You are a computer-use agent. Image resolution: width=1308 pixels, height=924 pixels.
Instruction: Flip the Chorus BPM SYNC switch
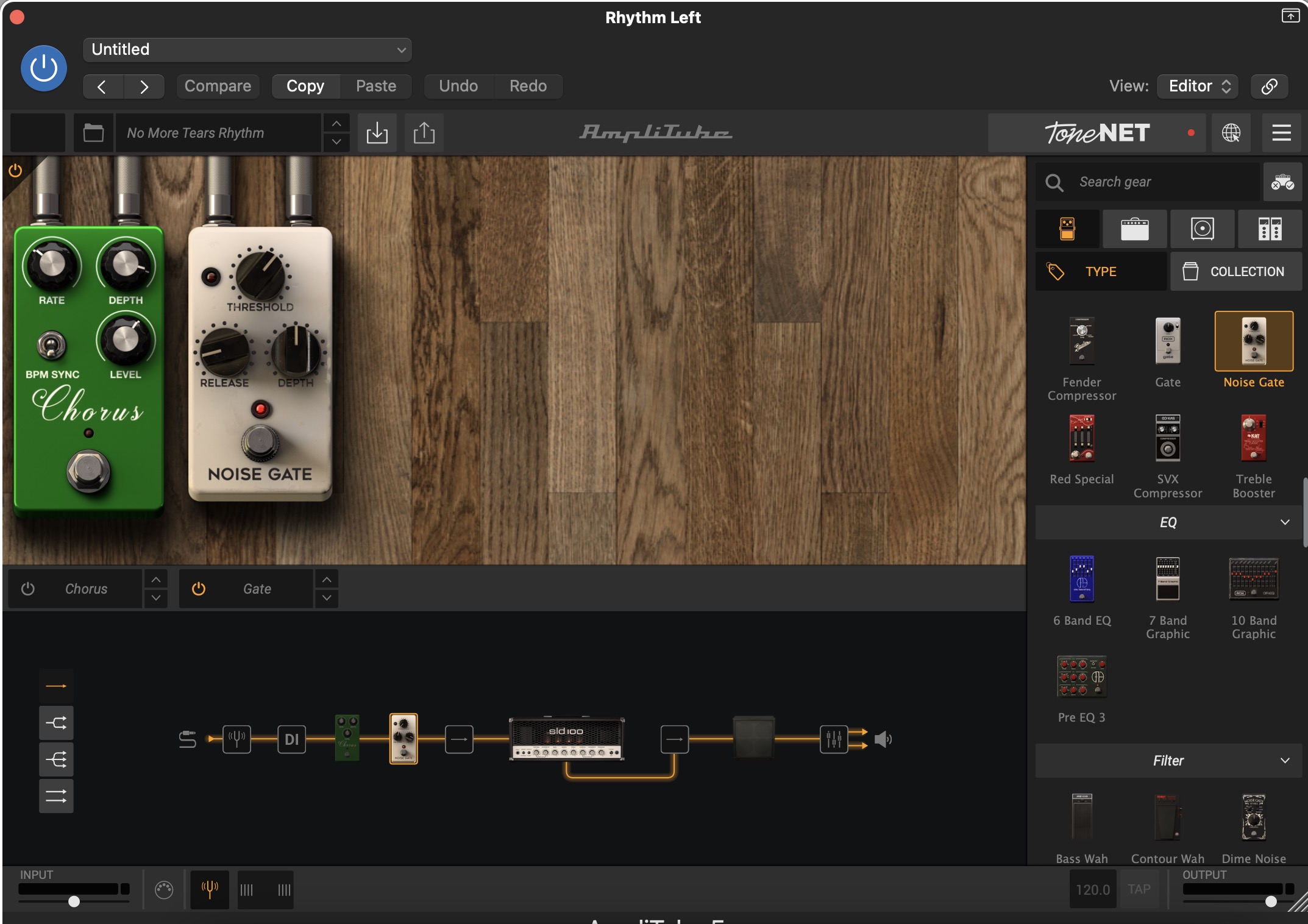pos(51,347)
